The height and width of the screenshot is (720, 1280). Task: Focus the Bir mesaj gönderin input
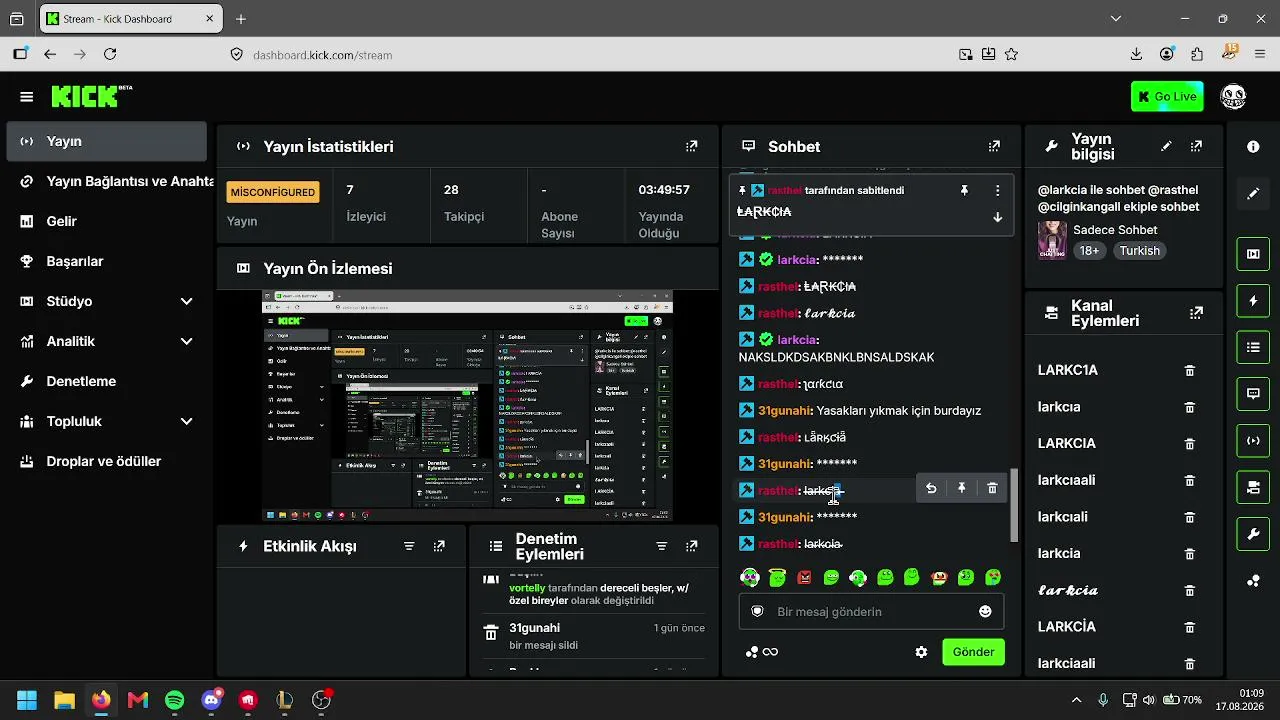coord(871,611)
